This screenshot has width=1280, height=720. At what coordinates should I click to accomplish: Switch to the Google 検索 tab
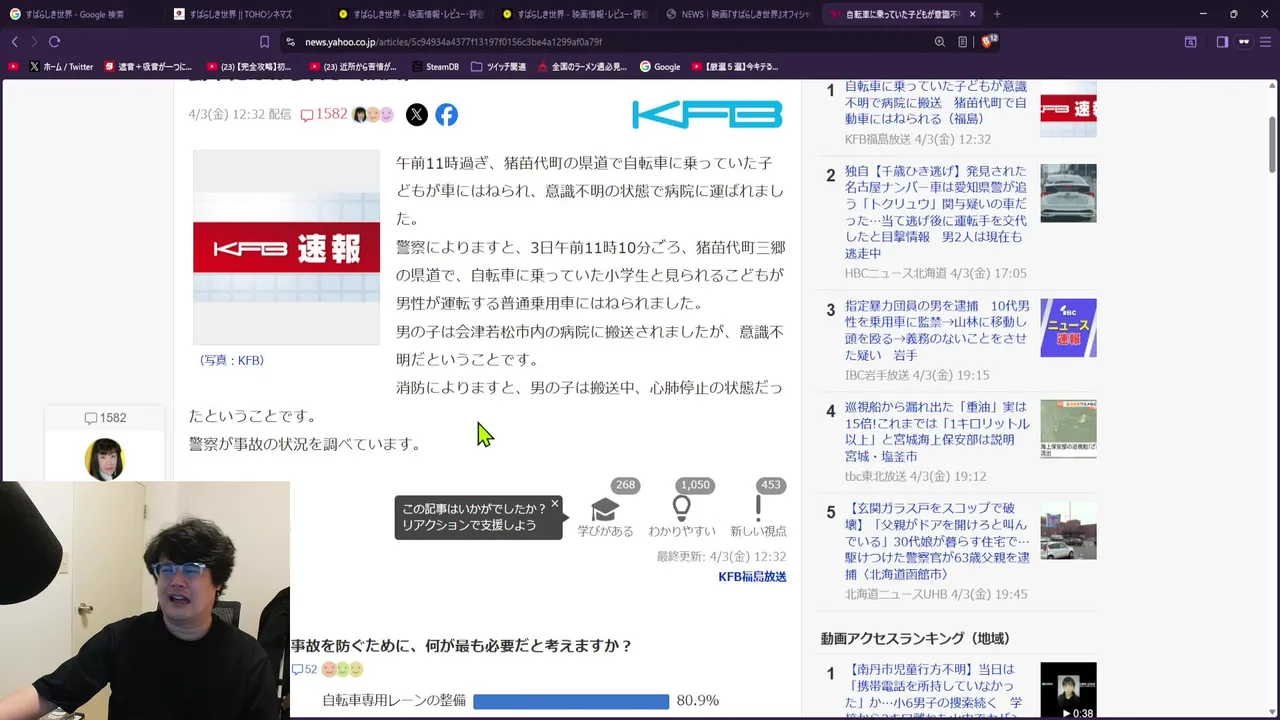tap(82, 14)
